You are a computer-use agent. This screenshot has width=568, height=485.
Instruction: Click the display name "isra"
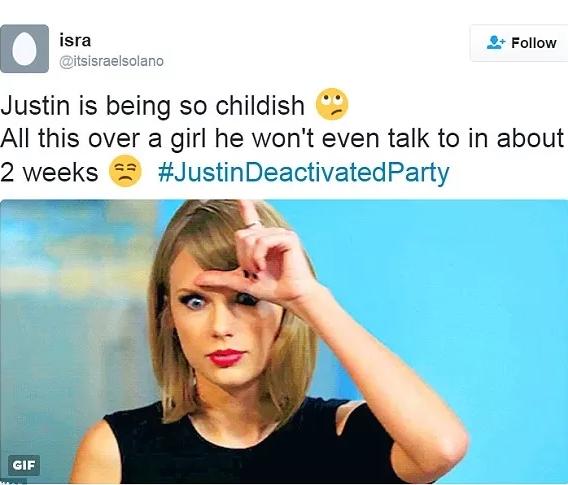(x=75, y=40)
